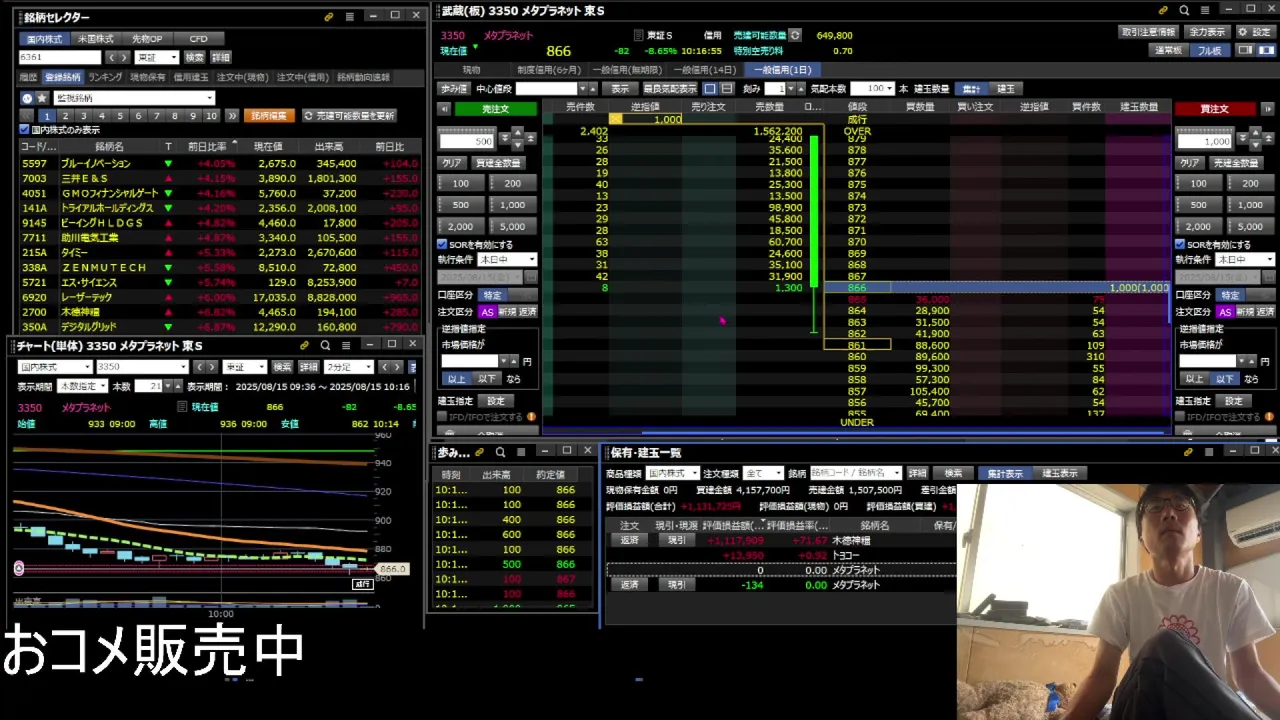The height and width of the screenshot is (720, 1280).
Task: Open 監視銘柄 watchlist dropdown
Action: click(x=133, y=98)
